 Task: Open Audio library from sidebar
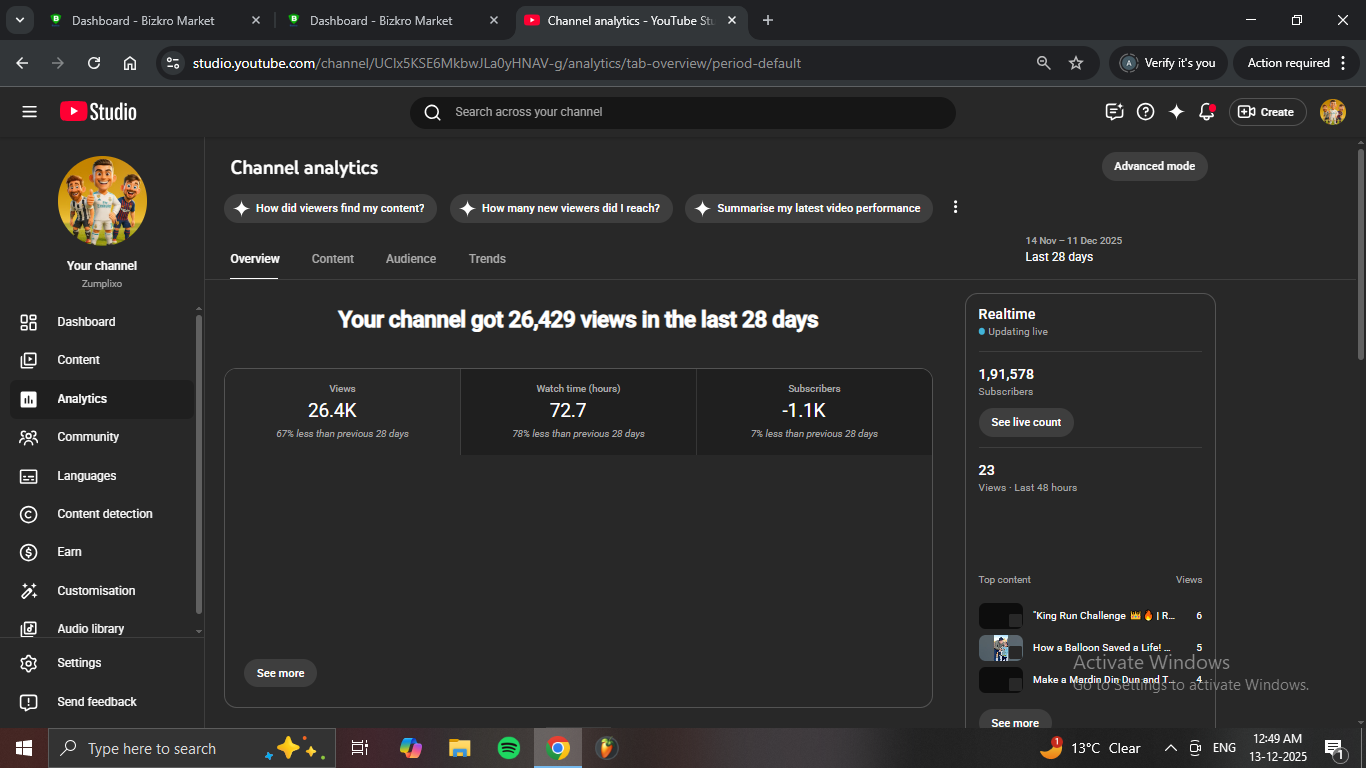(x=90, y=629)
